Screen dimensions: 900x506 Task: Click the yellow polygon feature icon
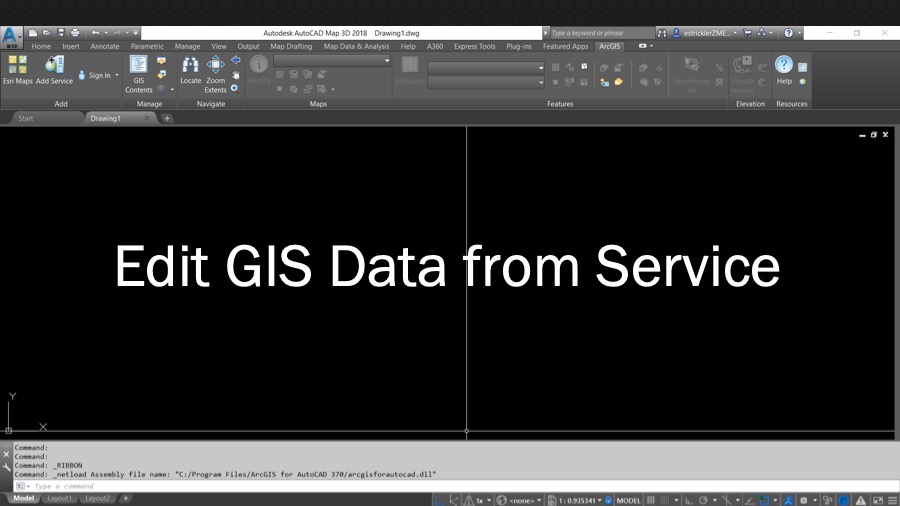618,82
